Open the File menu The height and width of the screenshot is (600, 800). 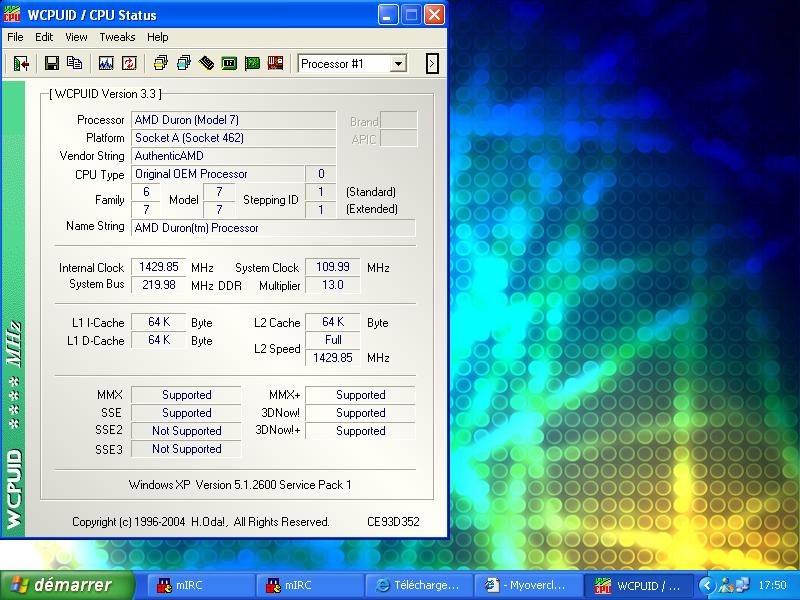(x=15, y=37)
